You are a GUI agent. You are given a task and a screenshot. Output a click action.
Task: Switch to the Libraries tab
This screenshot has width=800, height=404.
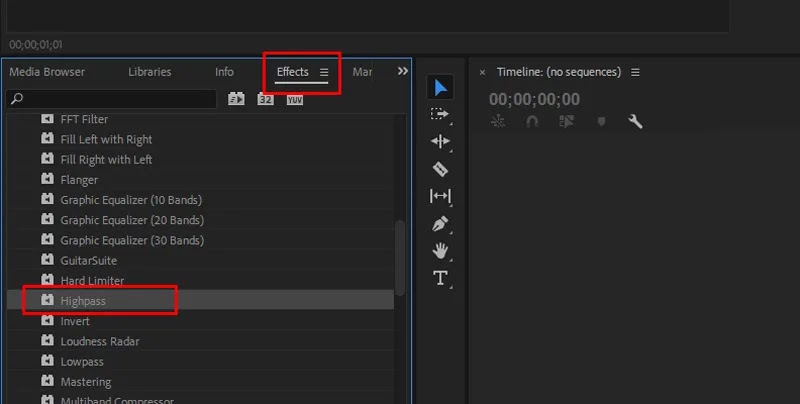pyautogui.click(x=149, y=72)
